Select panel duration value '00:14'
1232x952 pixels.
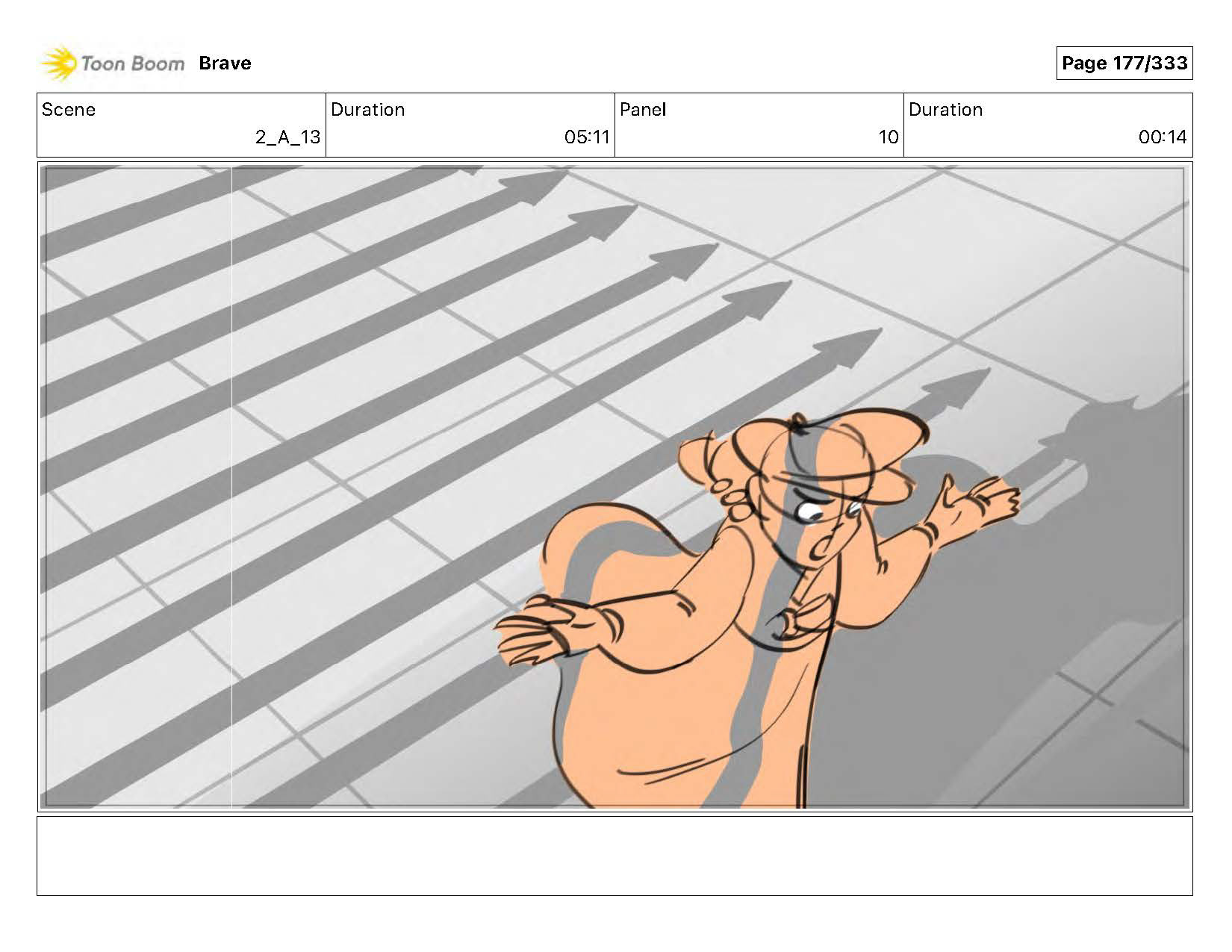point(1163,137)
